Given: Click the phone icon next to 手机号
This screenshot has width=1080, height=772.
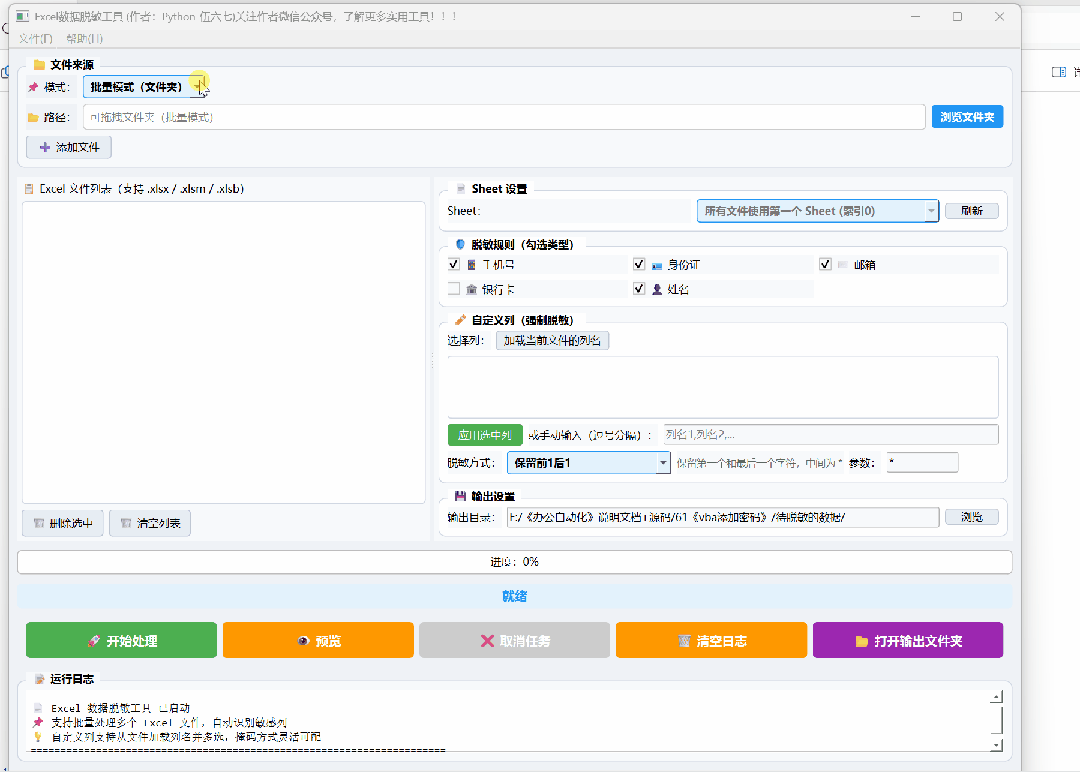Looking at the screenshot, I should pyautogui.click(x=472, y=264).
